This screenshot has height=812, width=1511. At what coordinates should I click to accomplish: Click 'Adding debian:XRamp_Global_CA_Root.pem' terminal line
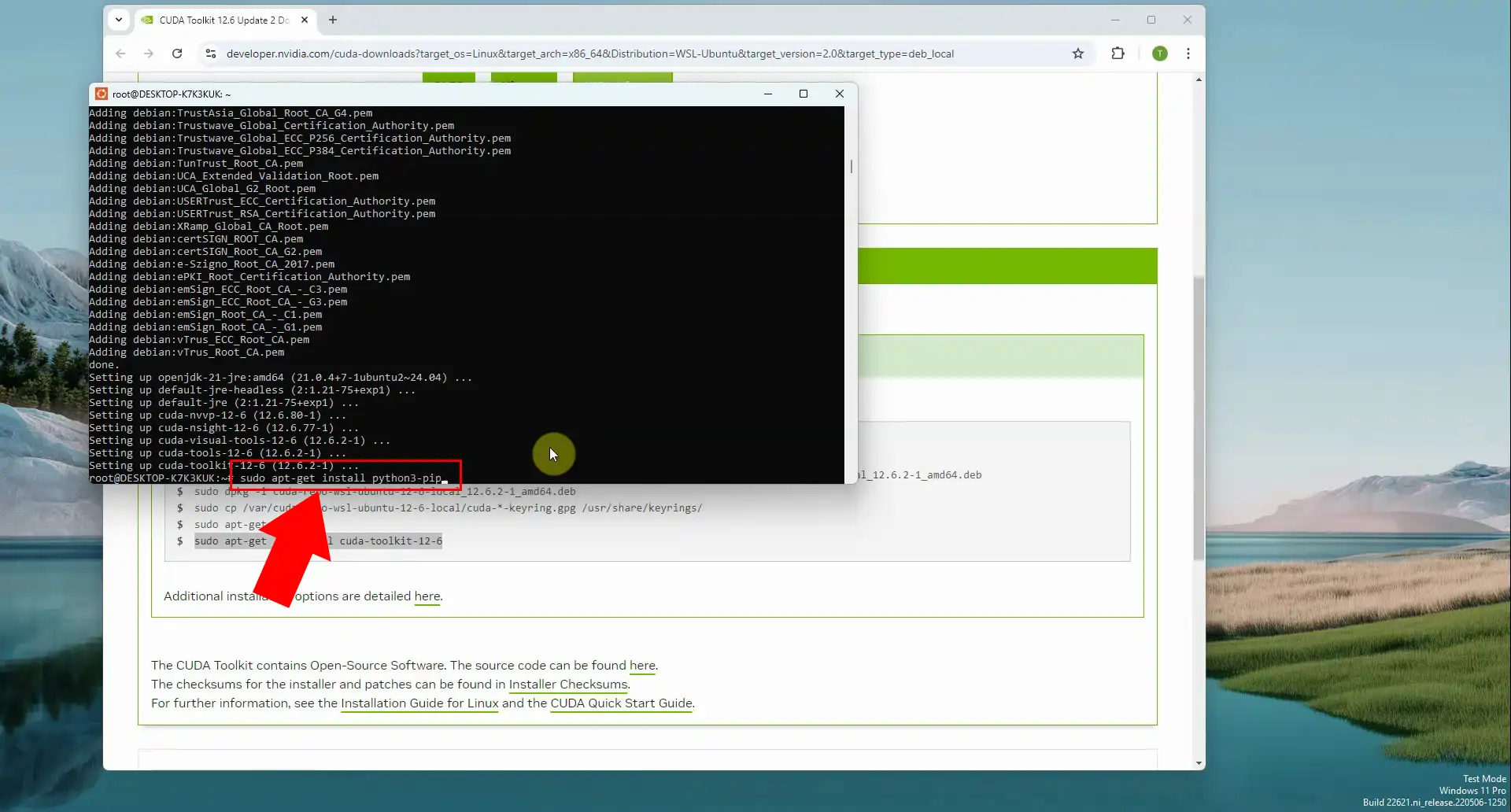[209, 227]
